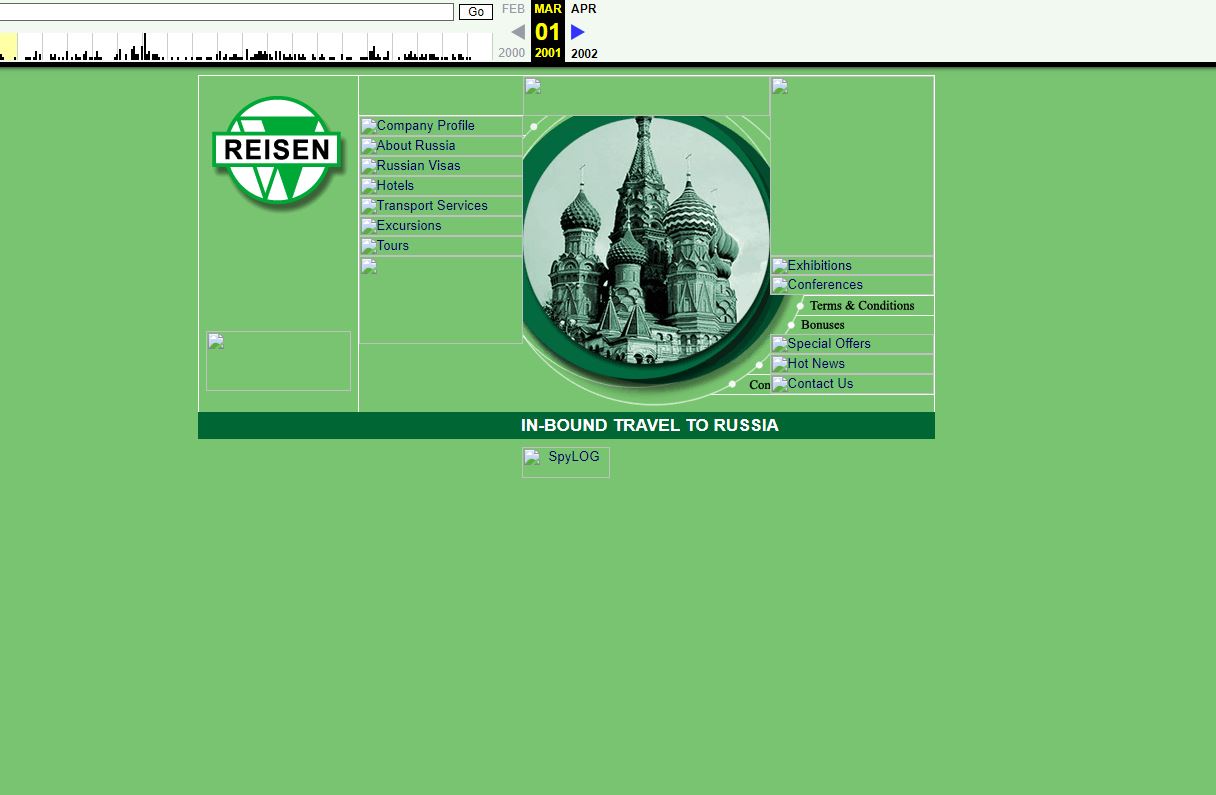
Task: Open the Tours link
Action: pyautogui.click(x=392, y=246)
